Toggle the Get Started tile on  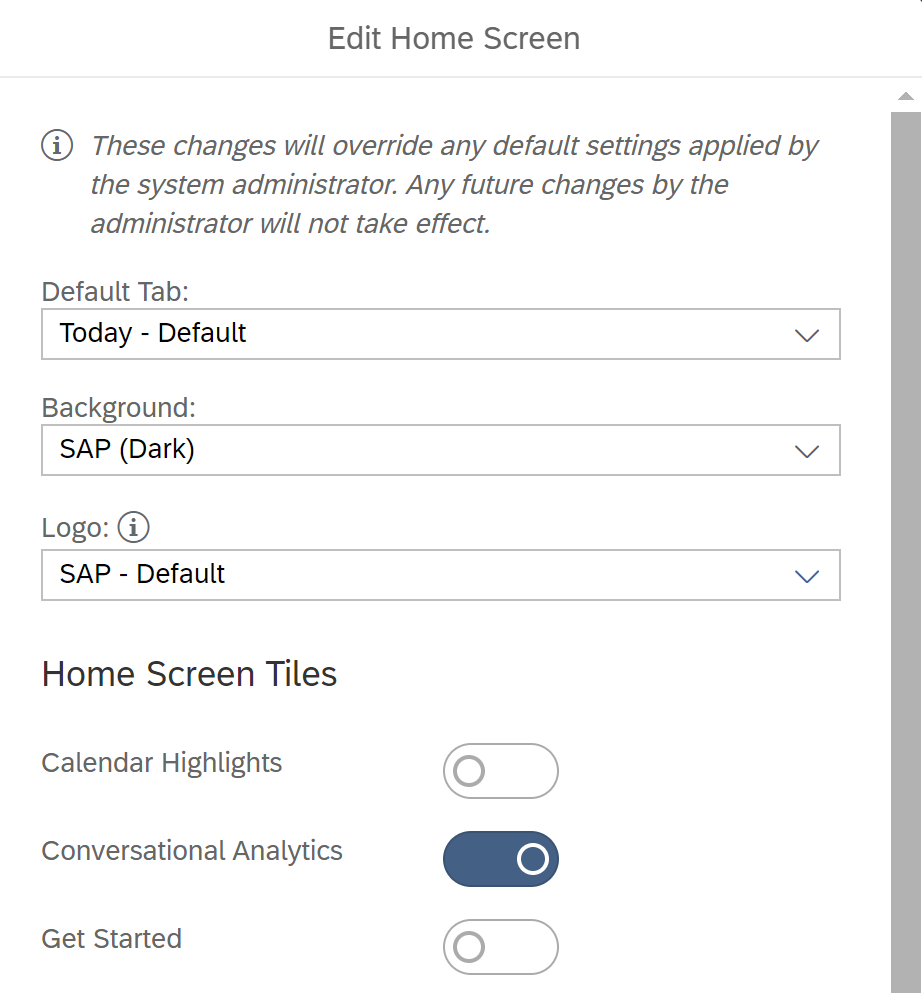[x=500, y=947]
